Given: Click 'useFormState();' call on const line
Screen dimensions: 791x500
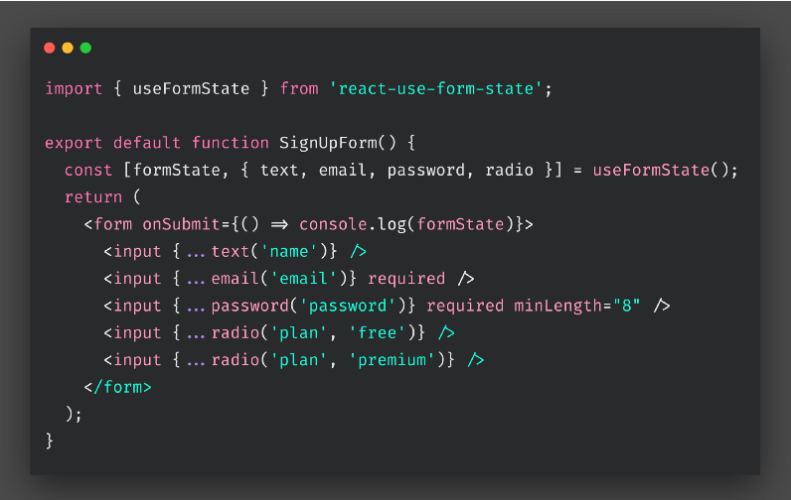Looking at the screenshot, I should click(x=665, y=171).
